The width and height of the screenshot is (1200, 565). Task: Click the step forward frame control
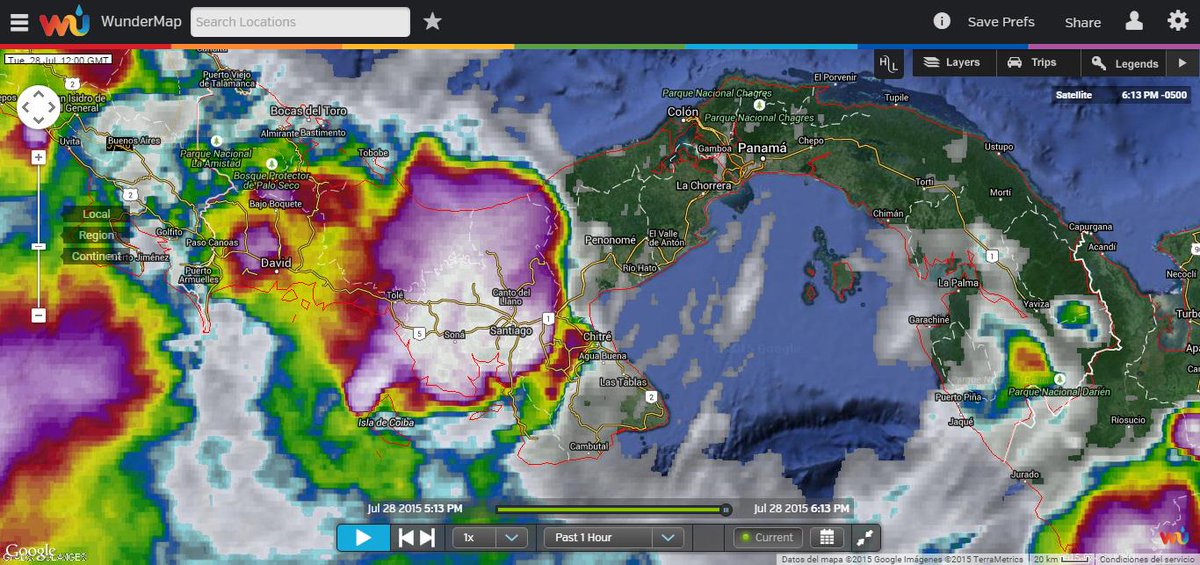[427, 537]
